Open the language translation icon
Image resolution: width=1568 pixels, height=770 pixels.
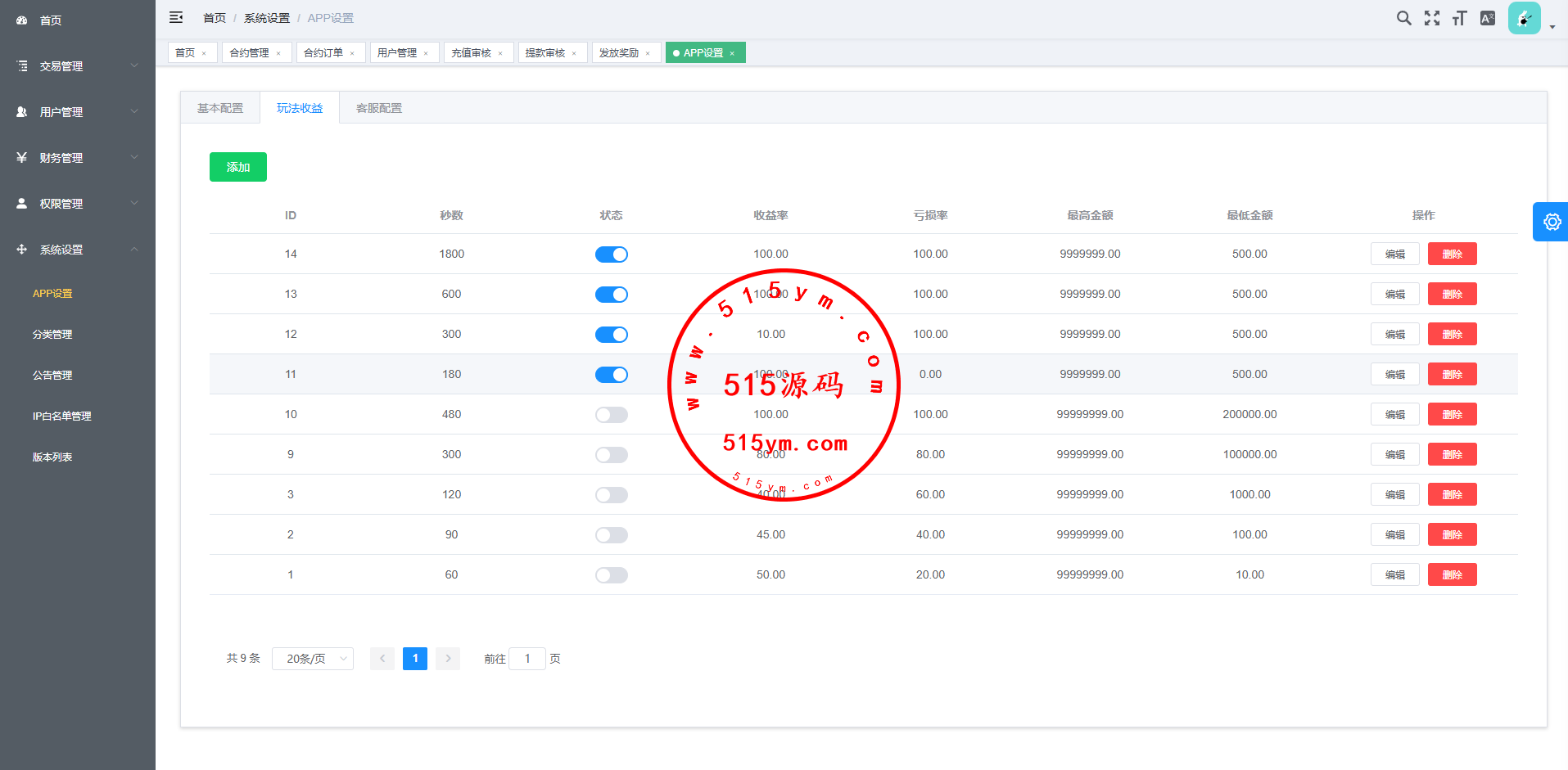[x=1488, y=18]
